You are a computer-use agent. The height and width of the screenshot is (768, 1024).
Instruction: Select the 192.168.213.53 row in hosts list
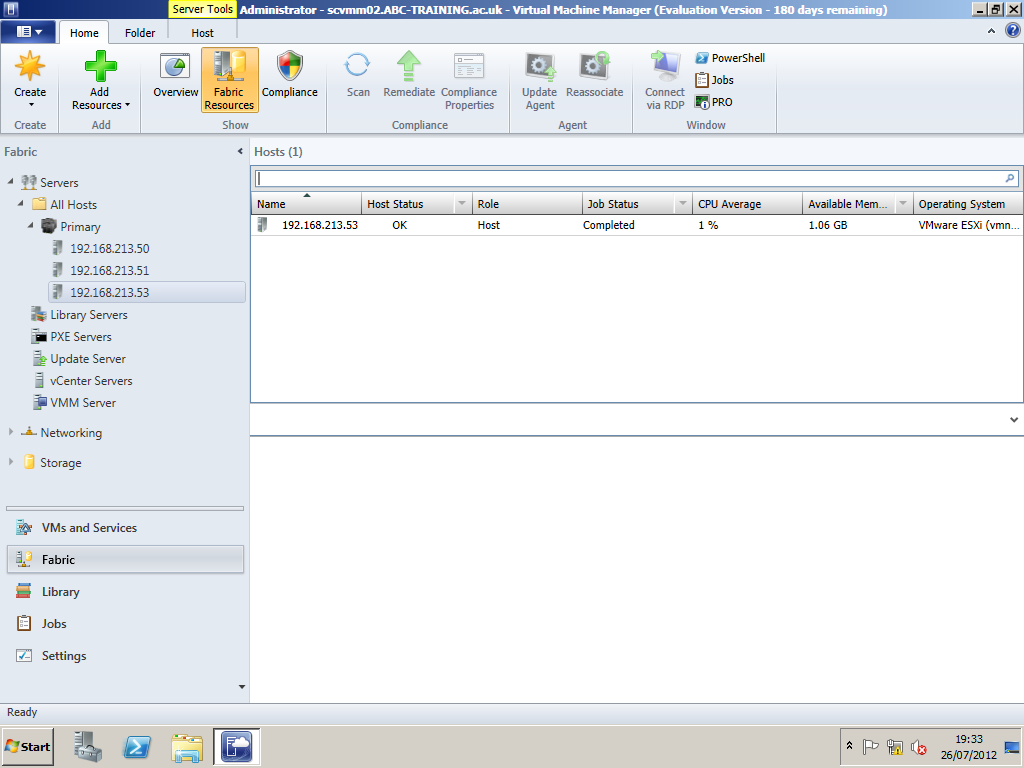point(637,225)
